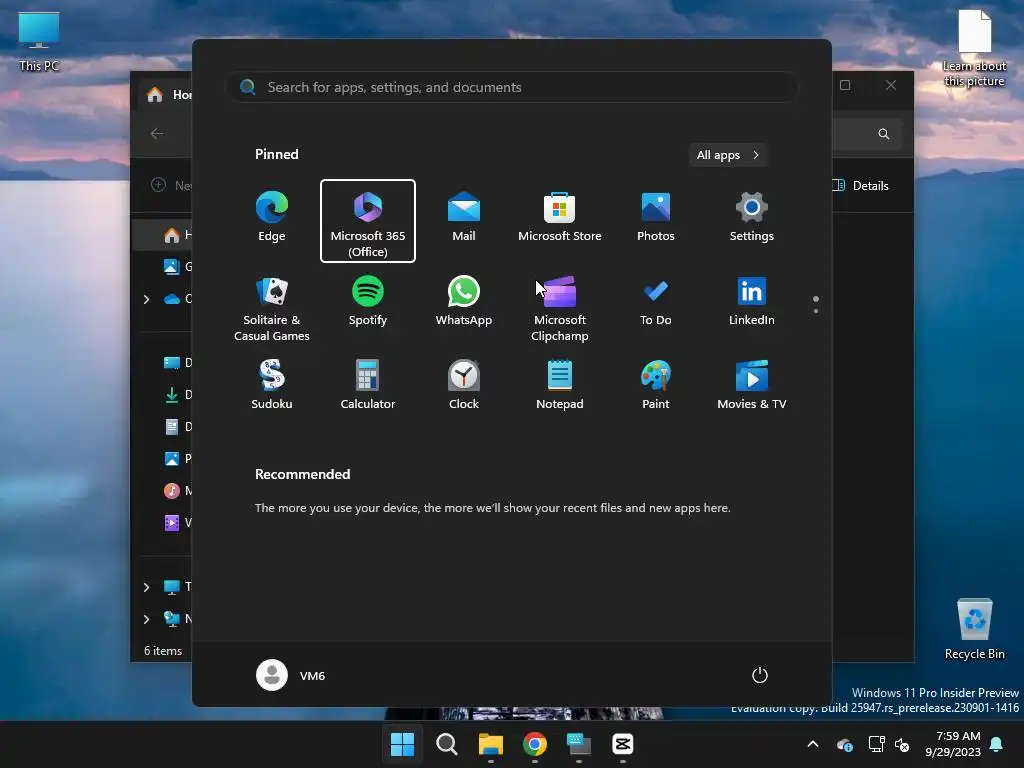1024x768 pixels.
Task: Click Learn about this picture desktop icon
Action: 974,48
